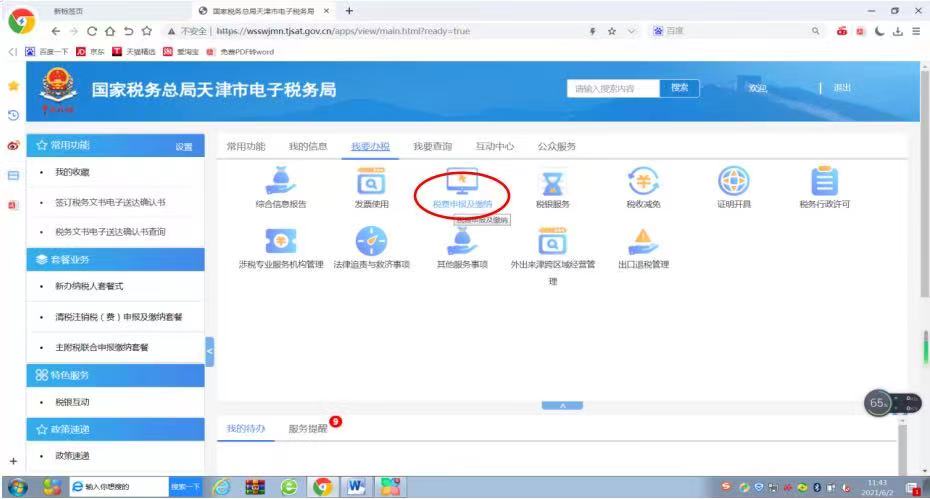Click the browser back arrow
This screenshot has width=930, height=499.
56,31
